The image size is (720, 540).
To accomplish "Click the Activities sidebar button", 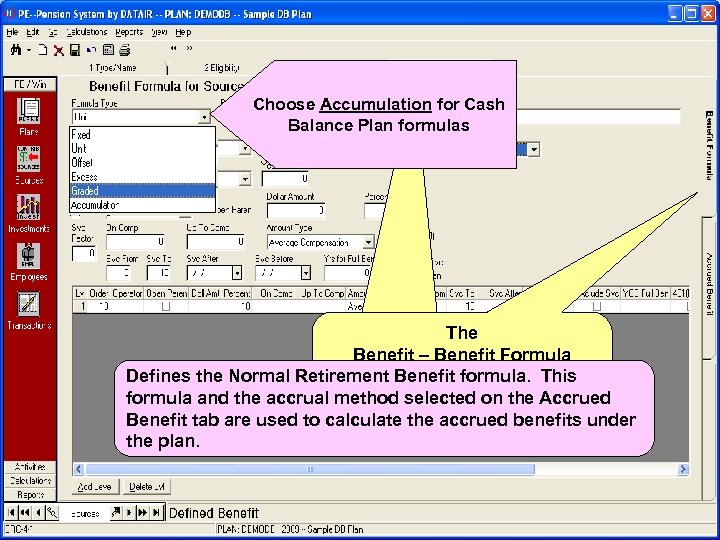I will pos(30,467).
